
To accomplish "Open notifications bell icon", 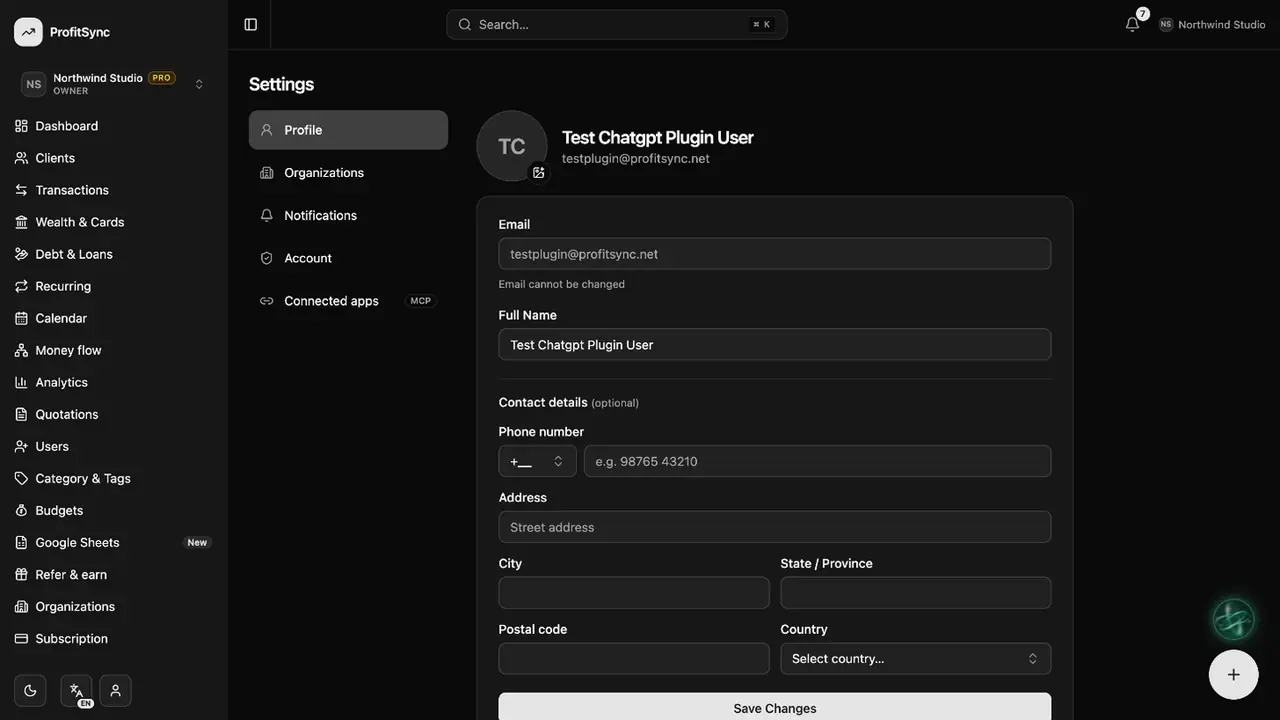I will click(1132, 24).
